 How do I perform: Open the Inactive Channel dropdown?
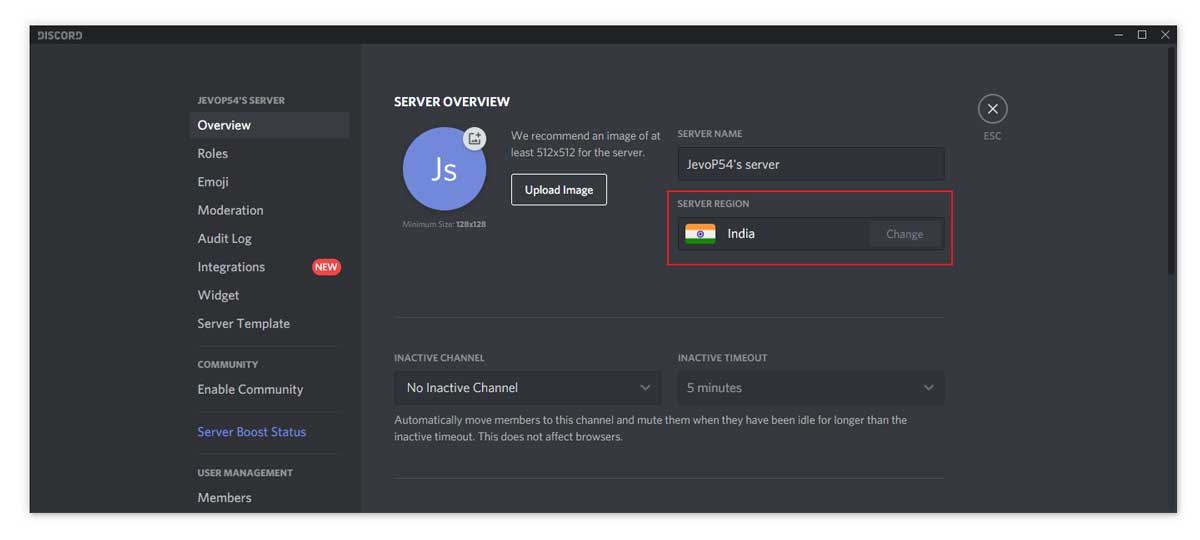[528, 388]
